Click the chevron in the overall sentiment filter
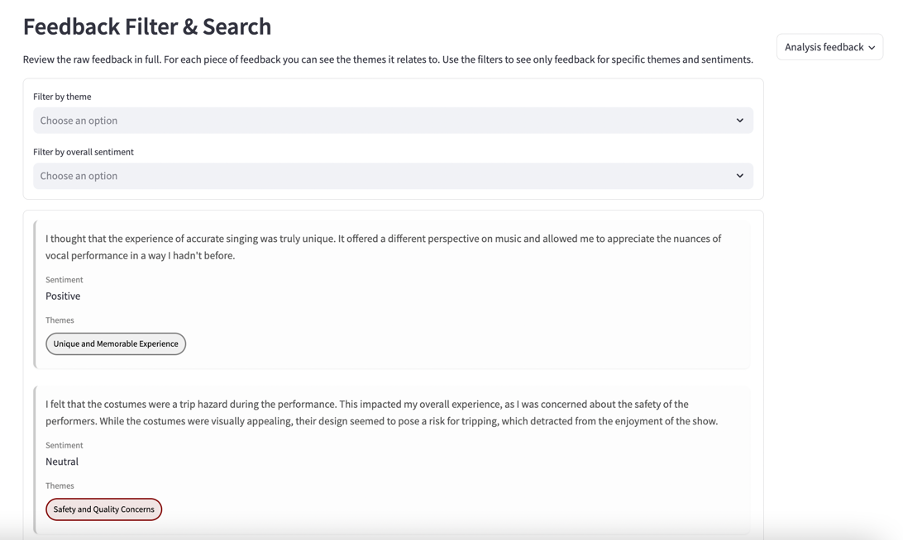 click(740, 176)
